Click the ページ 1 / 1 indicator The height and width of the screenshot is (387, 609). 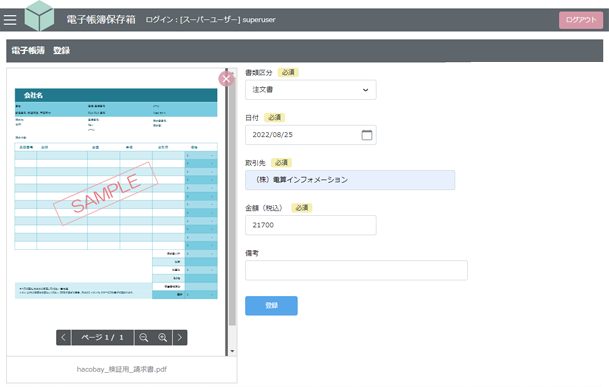[103, 337]
